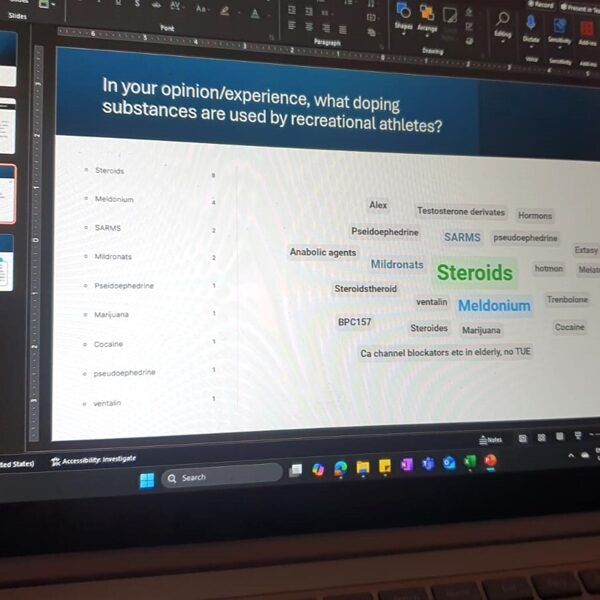The height and width of the screenshot is (600, 600).
Task: Click the green Steroids word on slide
Action: click(474, 272)
